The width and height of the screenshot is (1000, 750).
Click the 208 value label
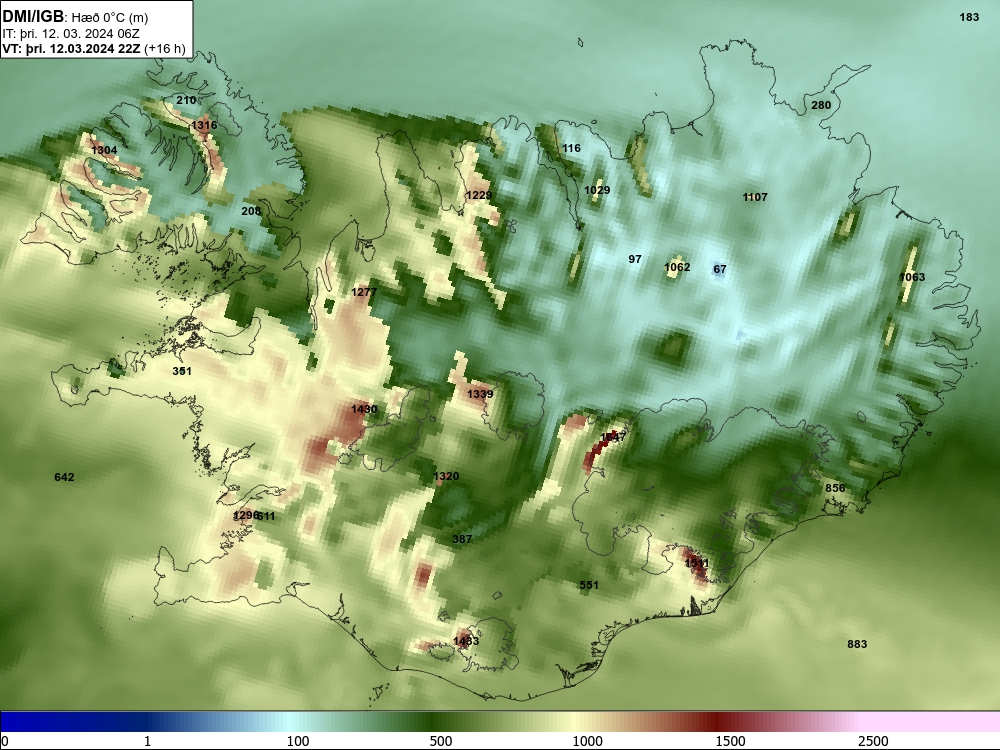pos(251,211)
